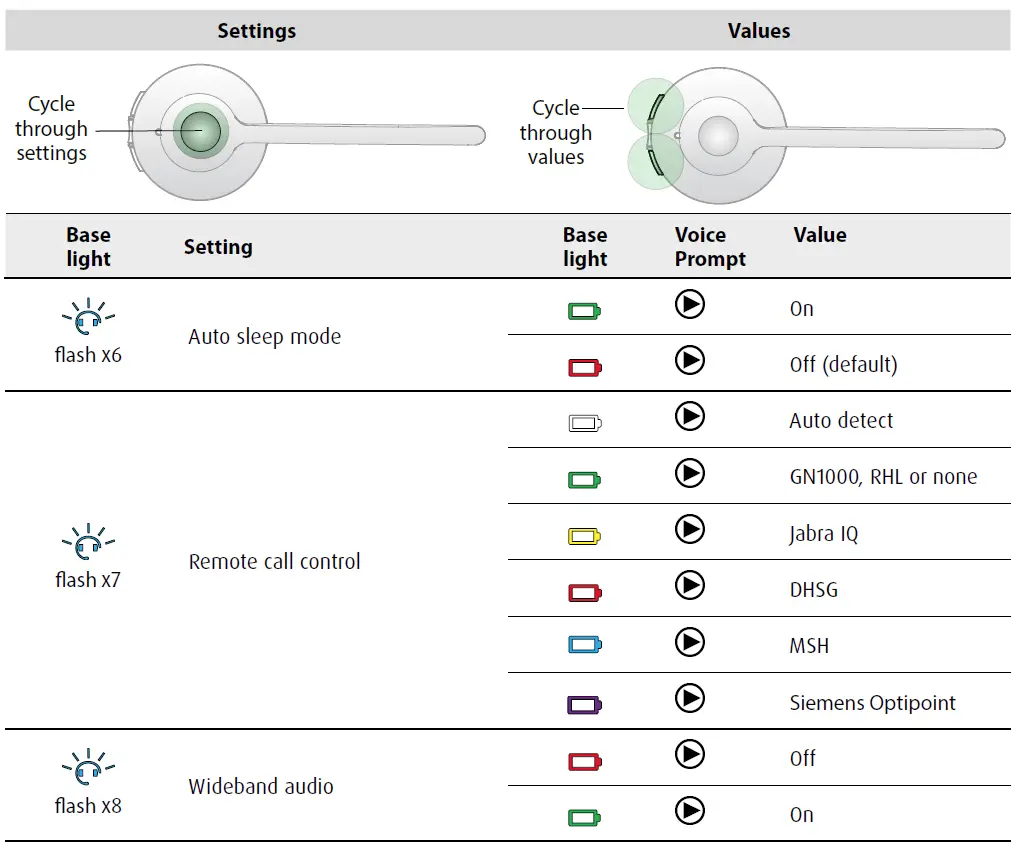The width and height of the screenshot is (1015, 850).
Task: Click the red battery icon for DHSG
Action: [585, 593]
